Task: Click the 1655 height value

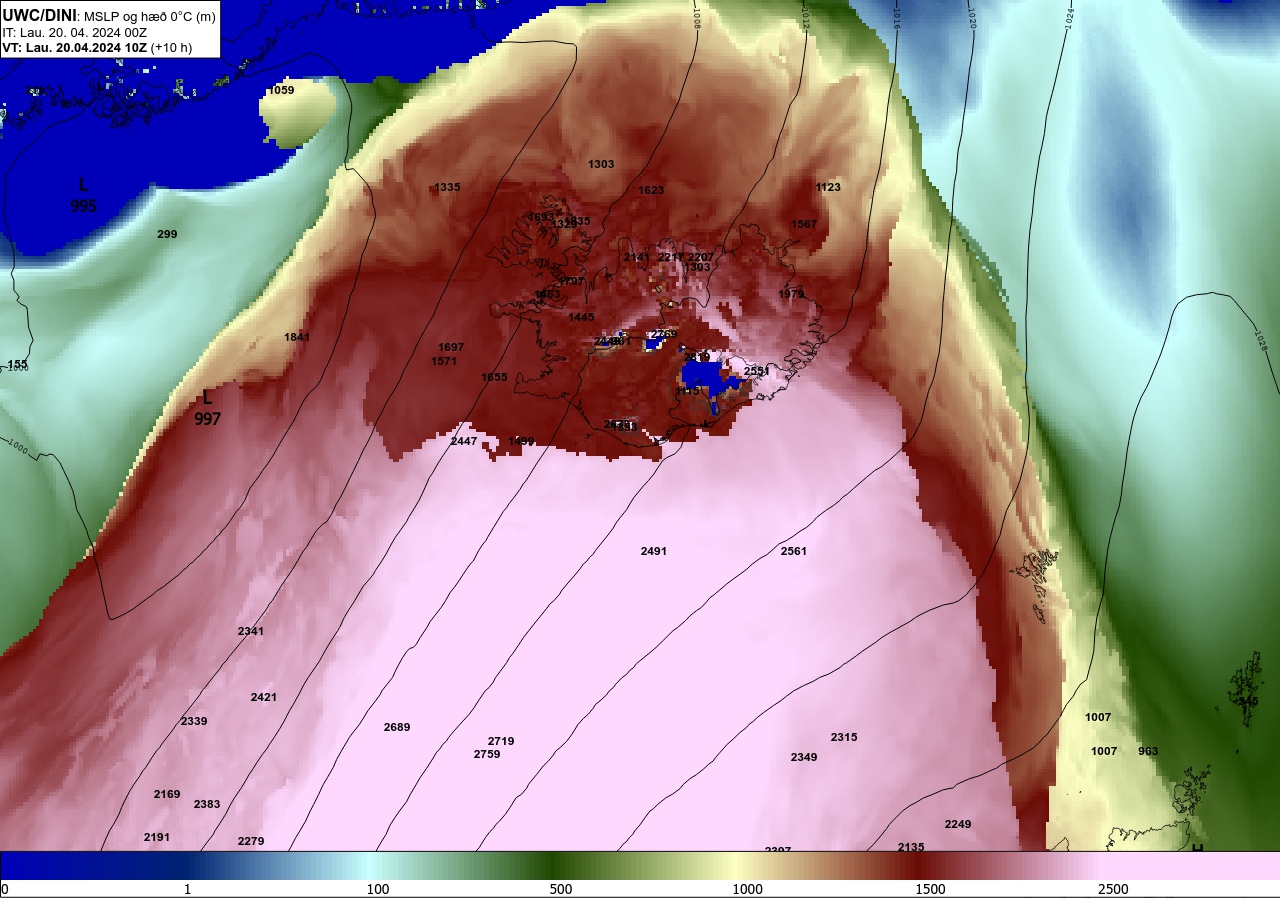Action: [494, 377]
